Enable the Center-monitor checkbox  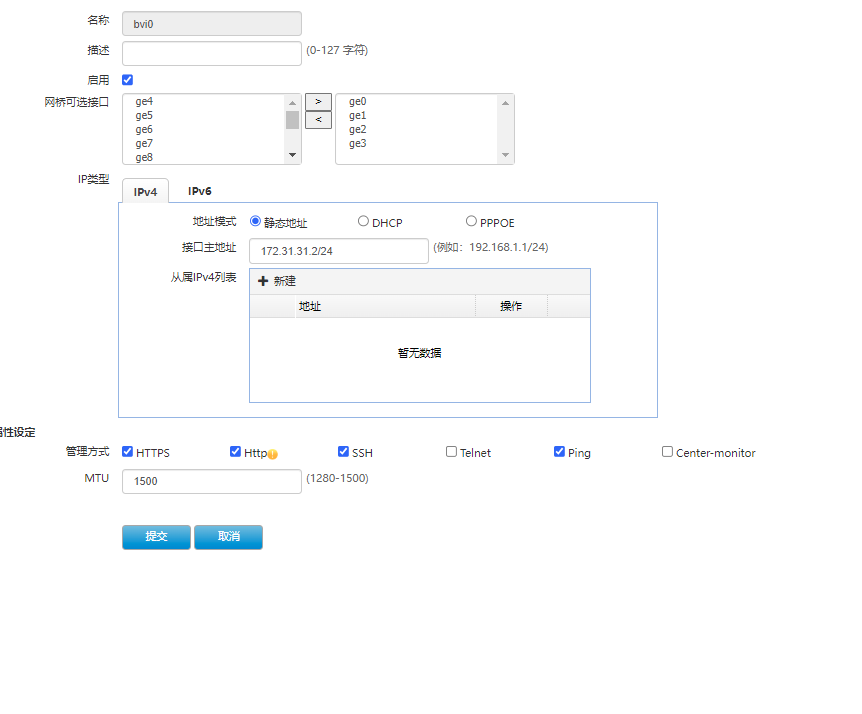click(667, 452)
